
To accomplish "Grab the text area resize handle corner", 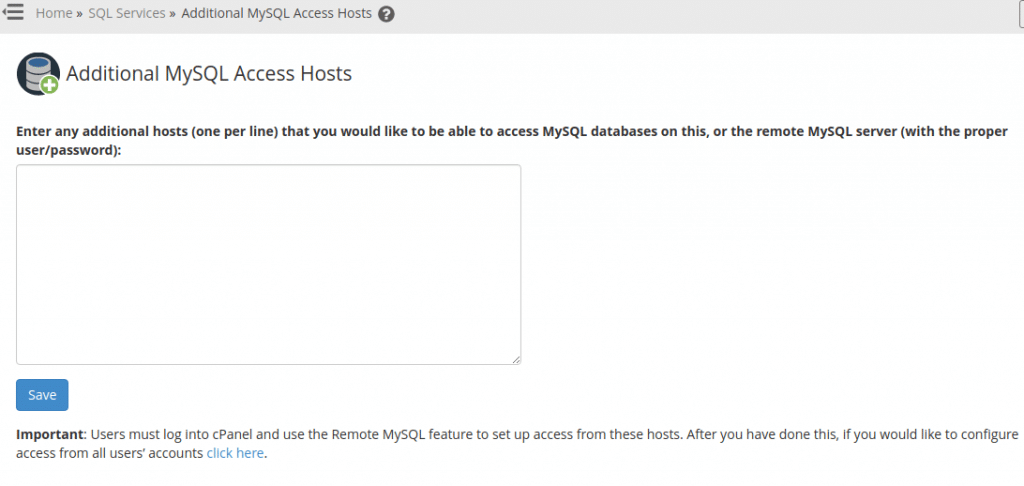I will (516, 359).
